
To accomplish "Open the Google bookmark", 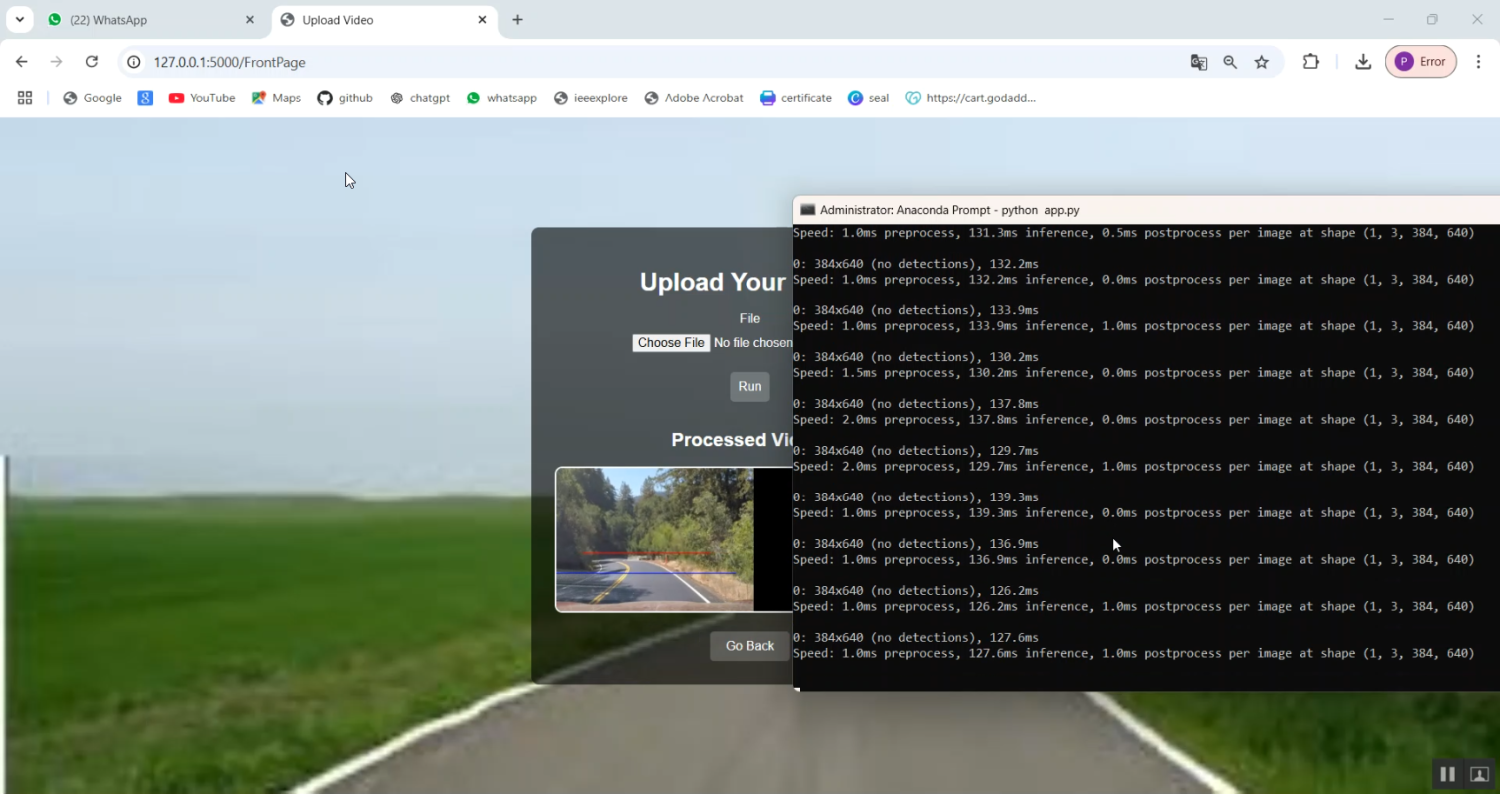I will [x=92, y=98].
